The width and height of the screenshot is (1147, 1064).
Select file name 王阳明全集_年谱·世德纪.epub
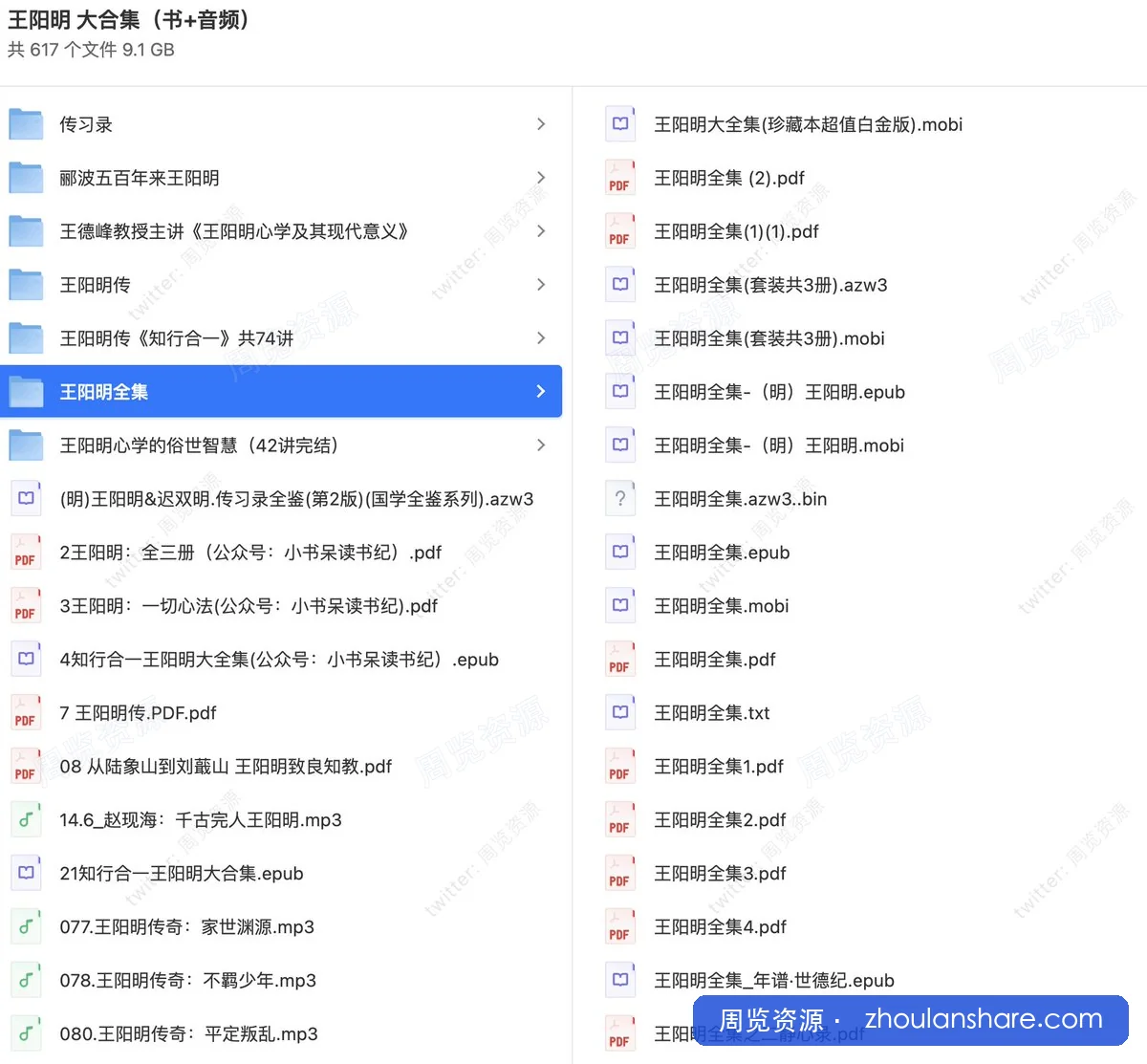[774, 981]
